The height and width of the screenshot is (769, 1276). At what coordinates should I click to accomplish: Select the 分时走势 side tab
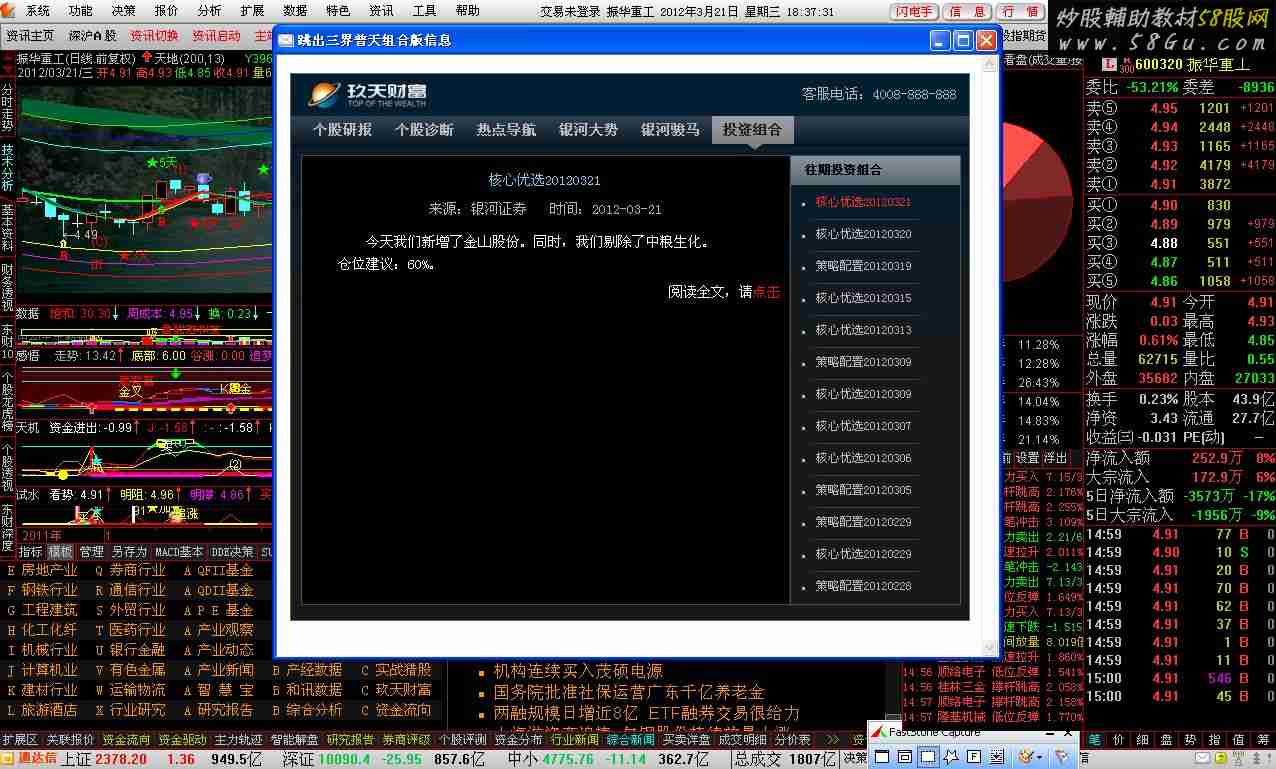coord(7,105)
